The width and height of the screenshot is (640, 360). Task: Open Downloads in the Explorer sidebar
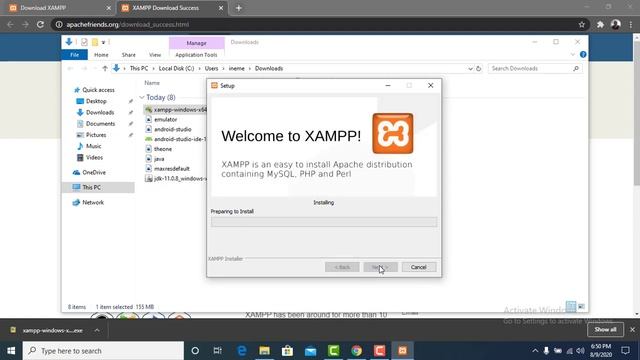click(x=100, y=112)
